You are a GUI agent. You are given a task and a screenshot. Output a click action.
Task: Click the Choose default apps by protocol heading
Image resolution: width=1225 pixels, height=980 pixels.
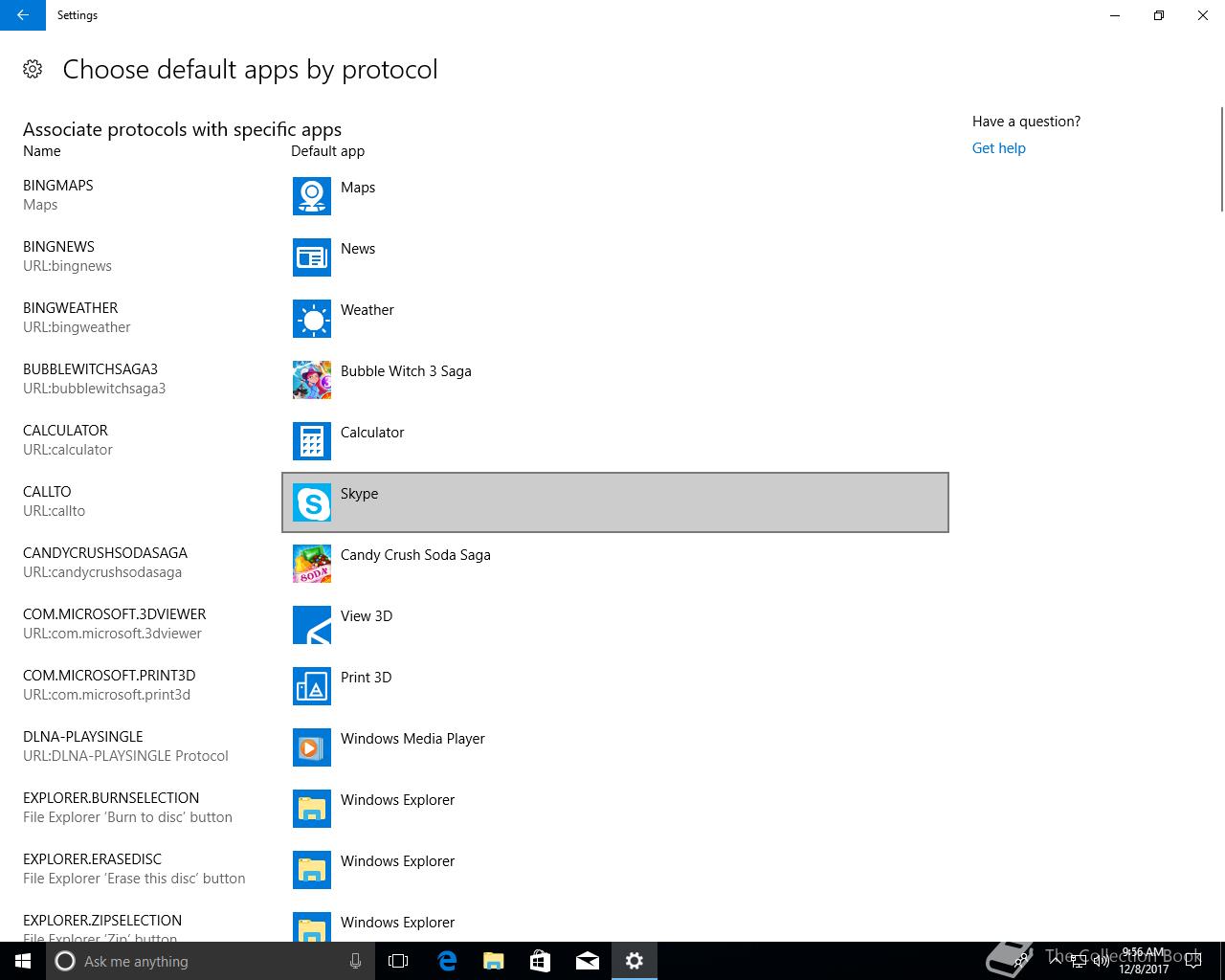tap(250, 69)
